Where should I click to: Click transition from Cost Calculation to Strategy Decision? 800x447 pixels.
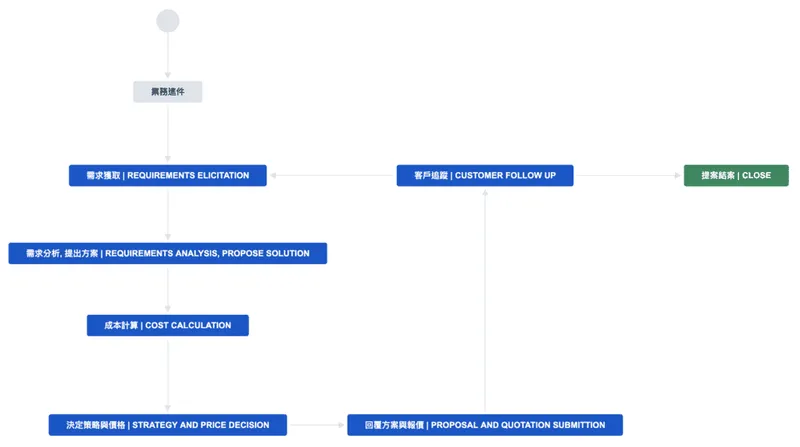click(168, 375)
